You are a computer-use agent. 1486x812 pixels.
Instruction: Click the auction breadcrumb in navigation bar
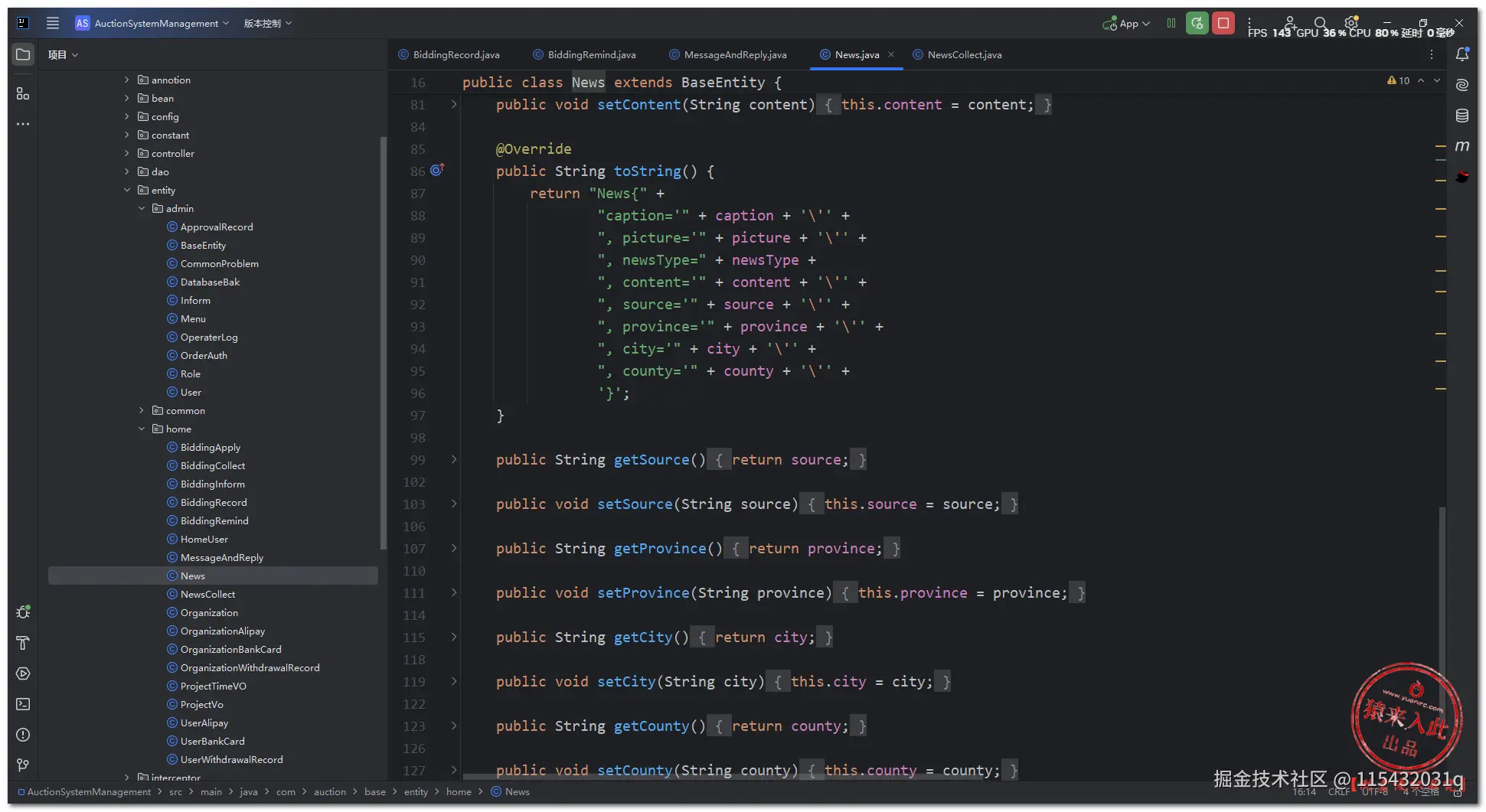coord(330,791)
